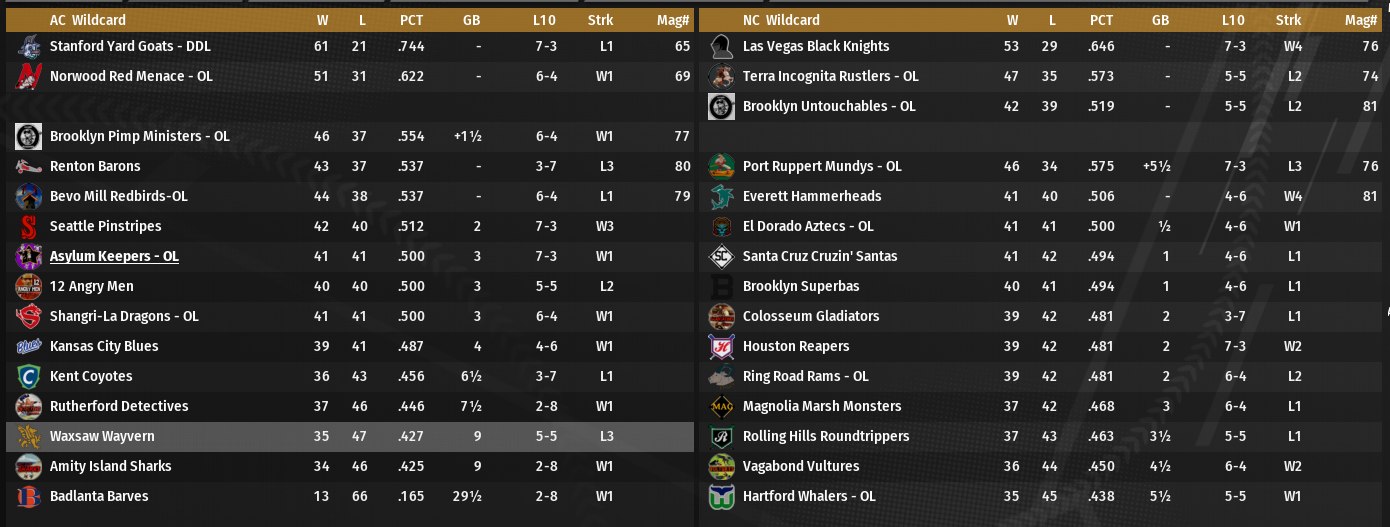This screenshot has width=1390, height=527.
Task: Click the Badlanta Barves team logo
Action: pos(28,496)
